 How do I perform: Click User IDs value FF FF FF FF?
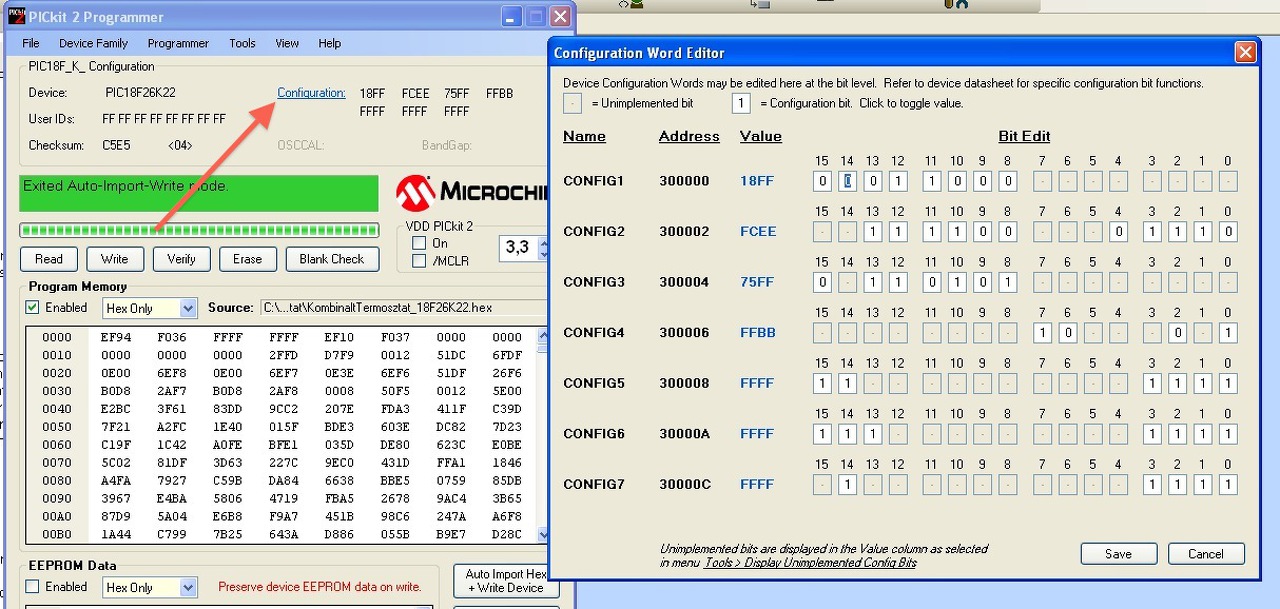click(x=164, y=119)
